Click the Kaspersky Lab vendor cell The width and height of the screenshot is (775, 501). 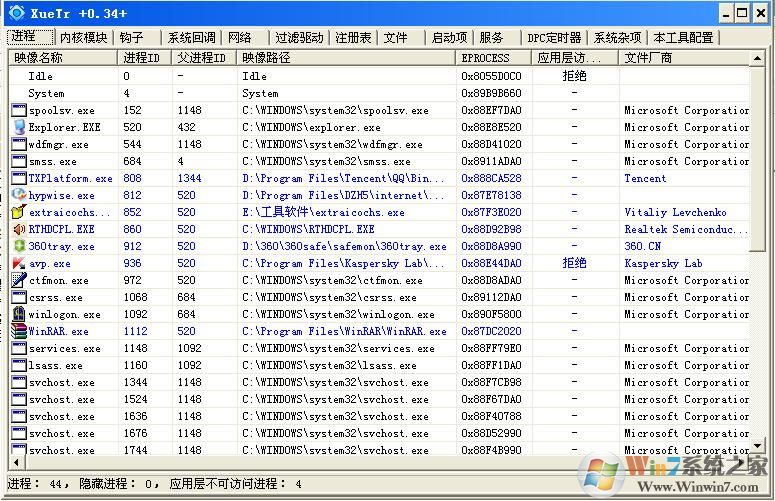tap(663, 263)
